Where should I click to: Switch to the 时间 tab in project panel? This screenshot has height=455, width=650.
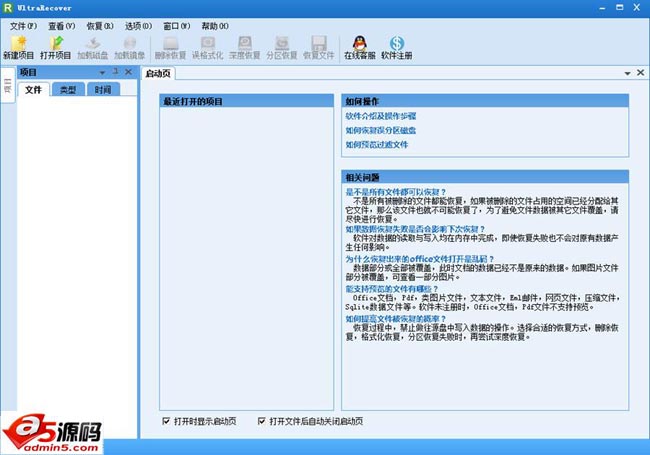(103, 90)
